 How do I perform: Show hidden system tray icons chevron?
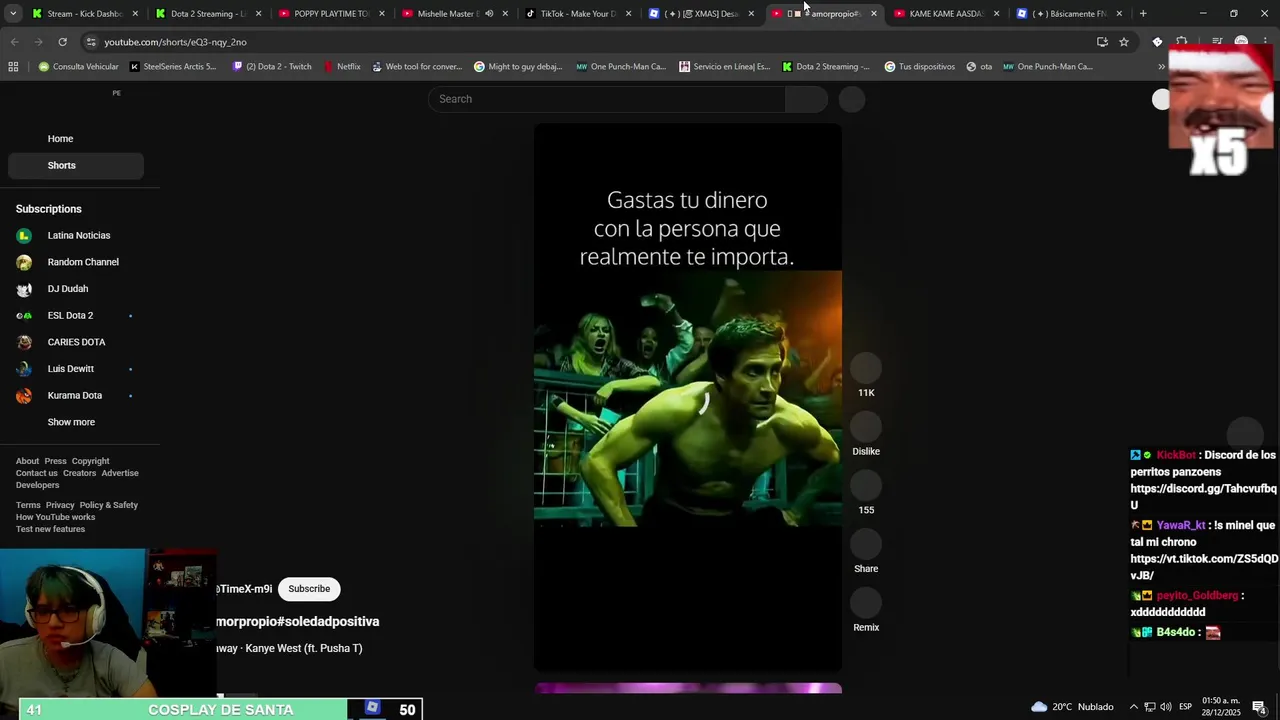[1133, 707]
